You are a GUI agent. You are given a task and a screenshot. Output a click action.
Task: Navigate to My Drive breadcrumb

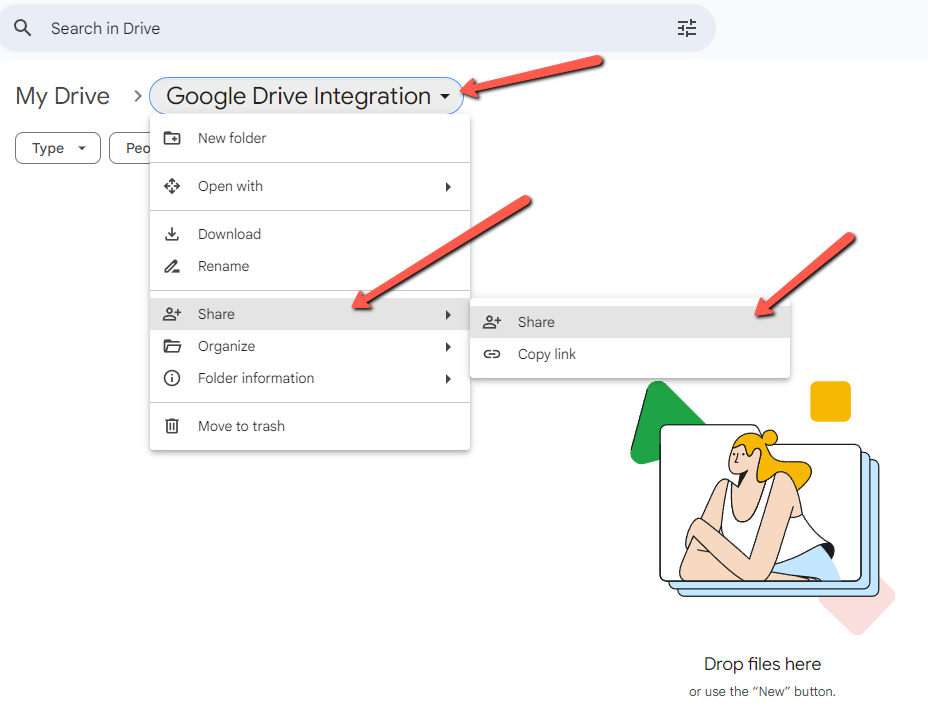point(62,96)
